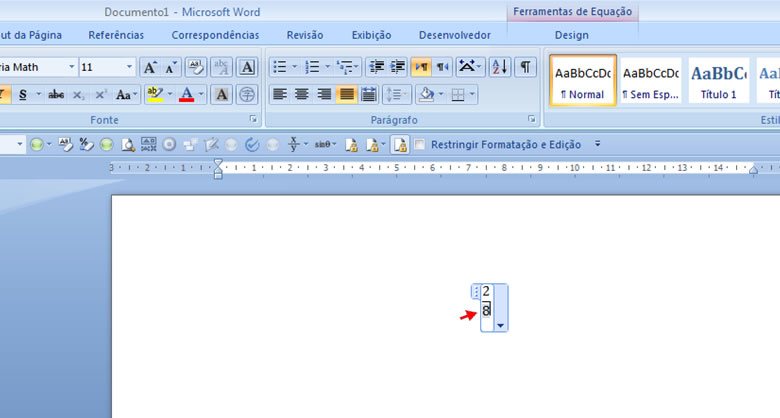Open the Parágrafo dialog launcher
This screenshot has height=418, width=780.
(532, 119)
